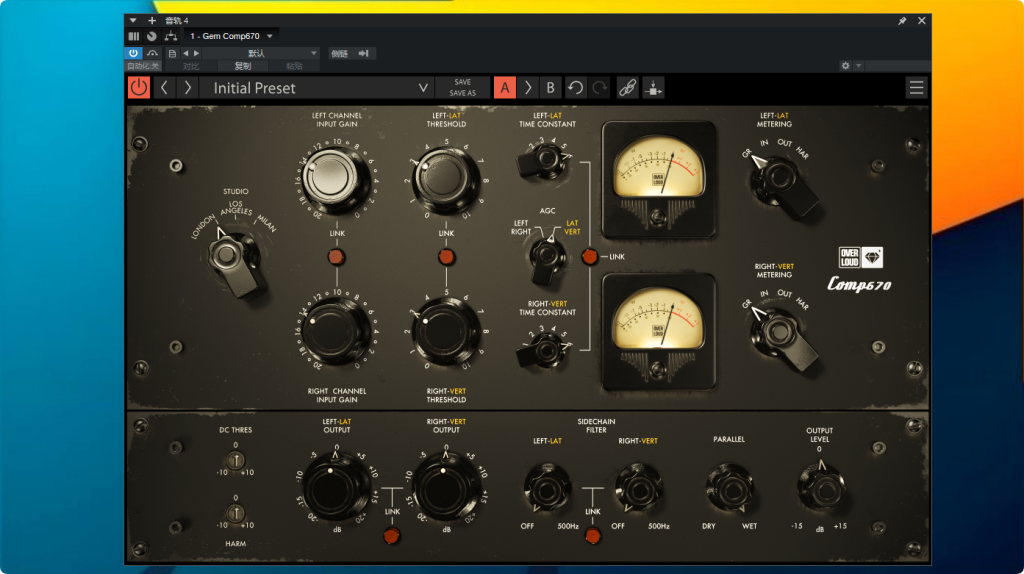Click the Left-Lat Threshold knob
This screenshot has width=1024, height=574.
pos(446,180)
